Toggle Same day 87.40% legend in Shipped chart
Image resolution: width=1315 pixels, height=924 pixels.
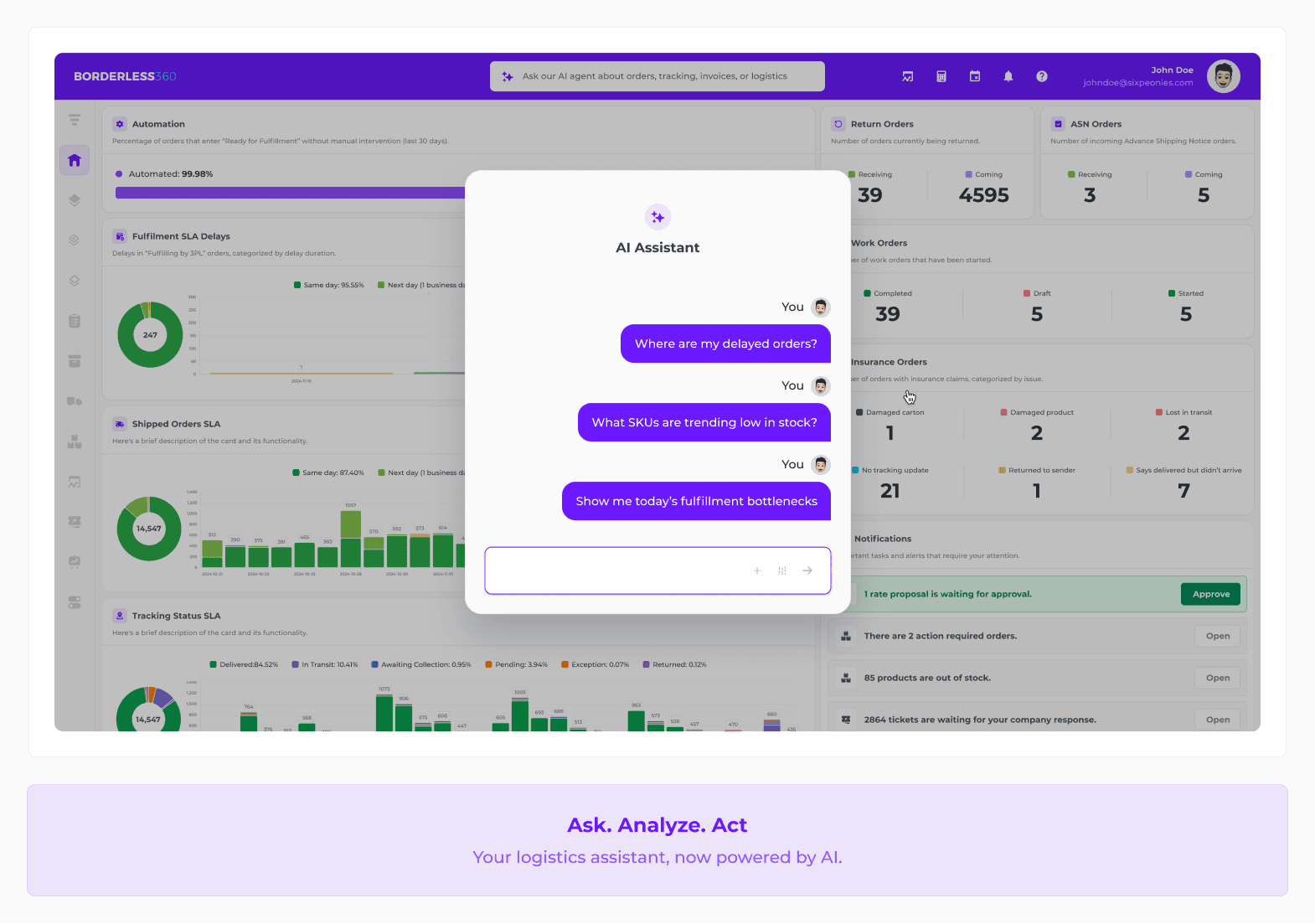coord(328,472)
